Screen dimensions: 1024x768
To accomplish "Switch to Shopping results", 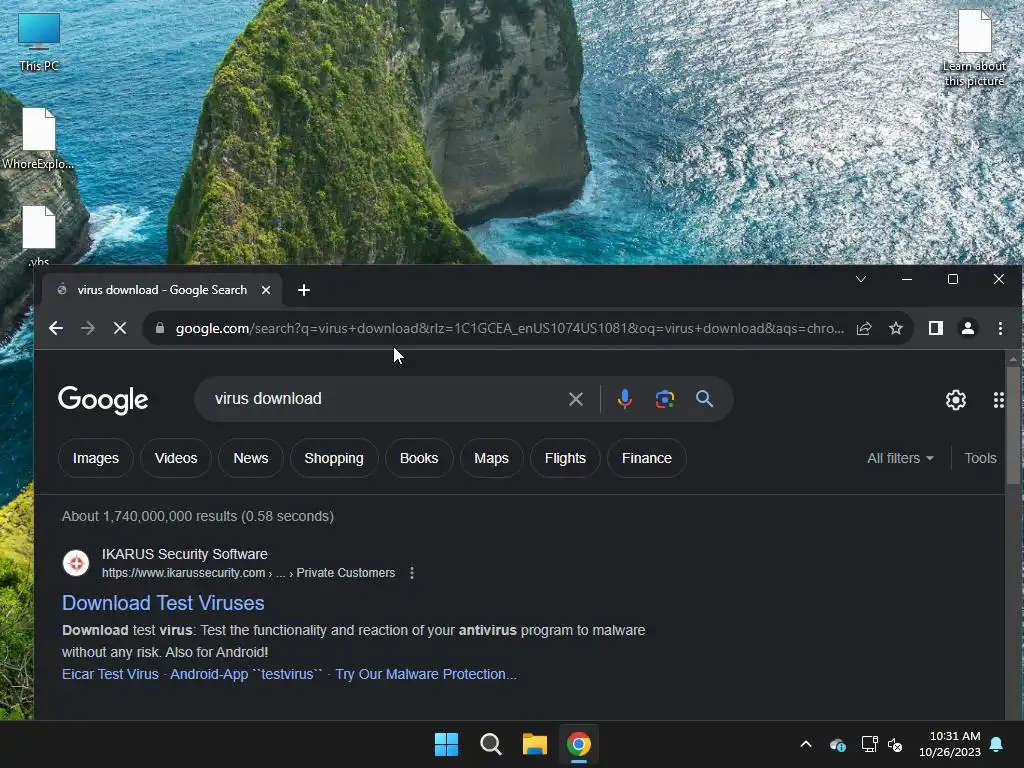I will (334, 458).
